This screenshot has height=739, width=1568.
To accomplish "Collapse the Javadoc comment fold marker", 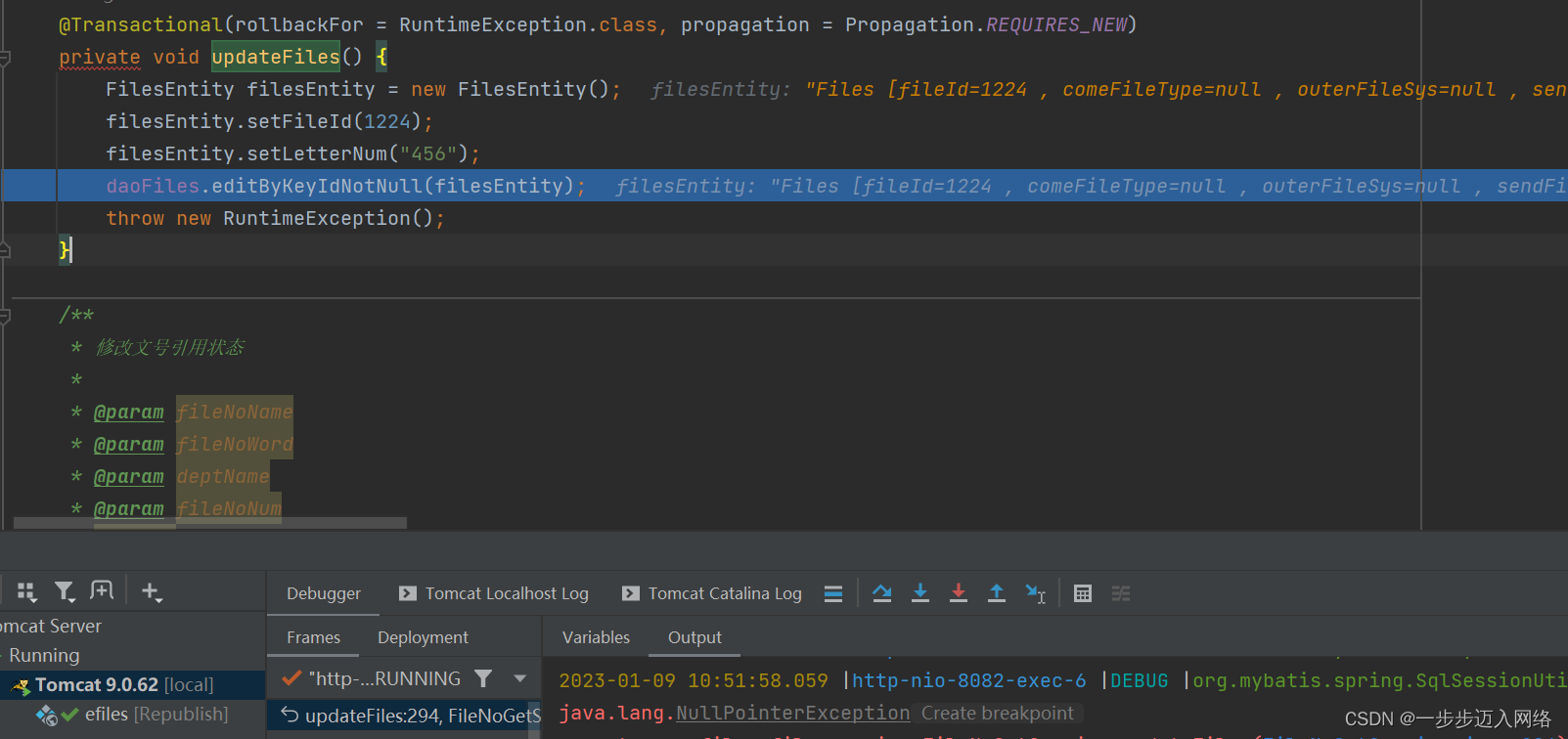I will 5,316.
